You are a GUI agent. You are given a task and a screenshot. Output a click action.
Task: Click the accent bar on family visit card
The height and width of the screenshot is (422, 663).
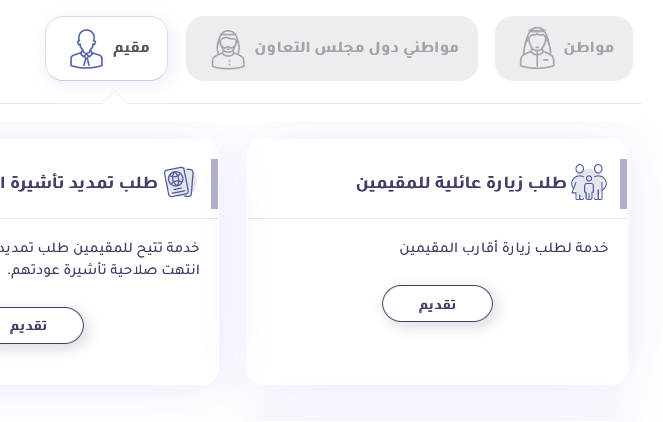[x=623, y=183]
